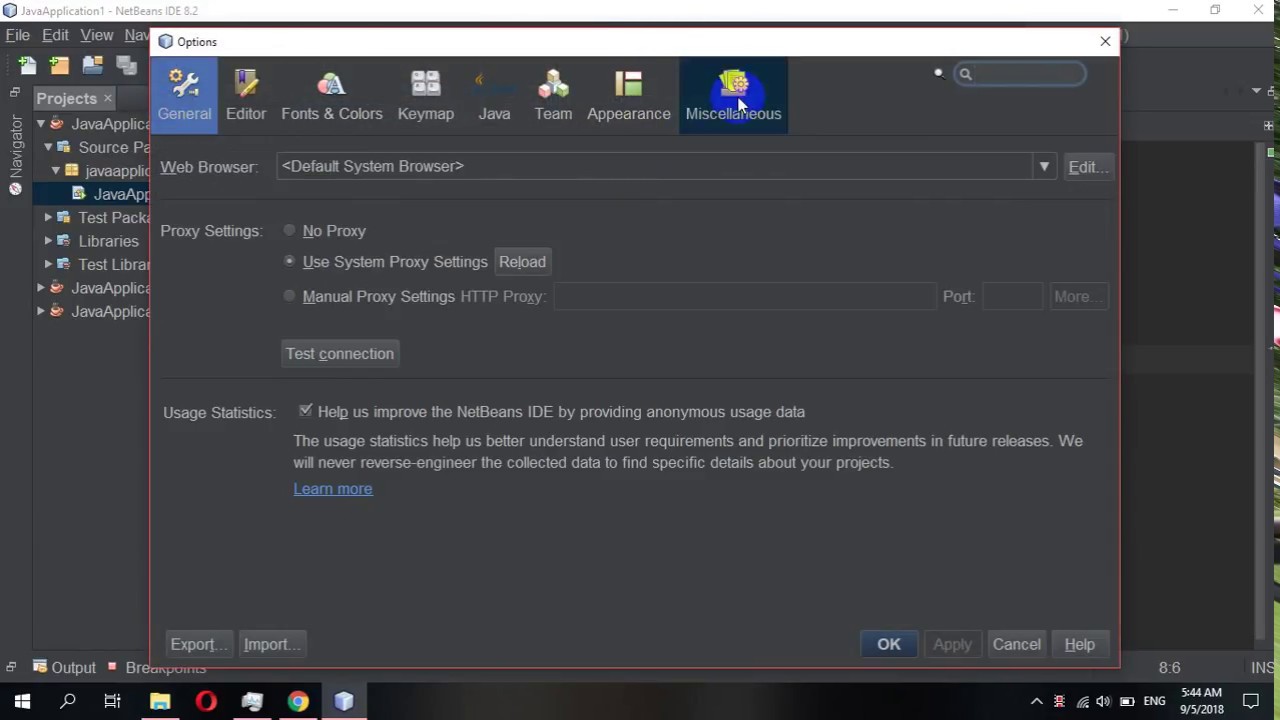Viewport: 1280px width, 720px height.
Task: Click the Open Project toolbar icon
Action: click(x=93, y=65)
